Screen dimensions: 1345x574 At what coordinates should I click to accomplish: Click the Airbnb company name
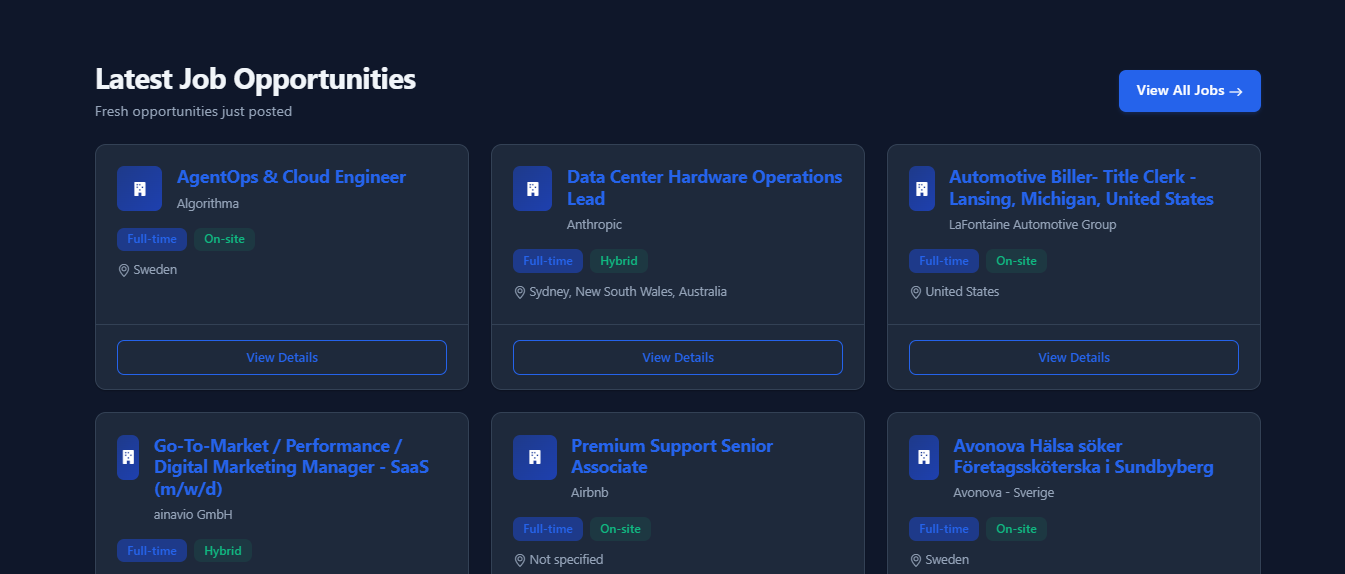pos(589,493)
